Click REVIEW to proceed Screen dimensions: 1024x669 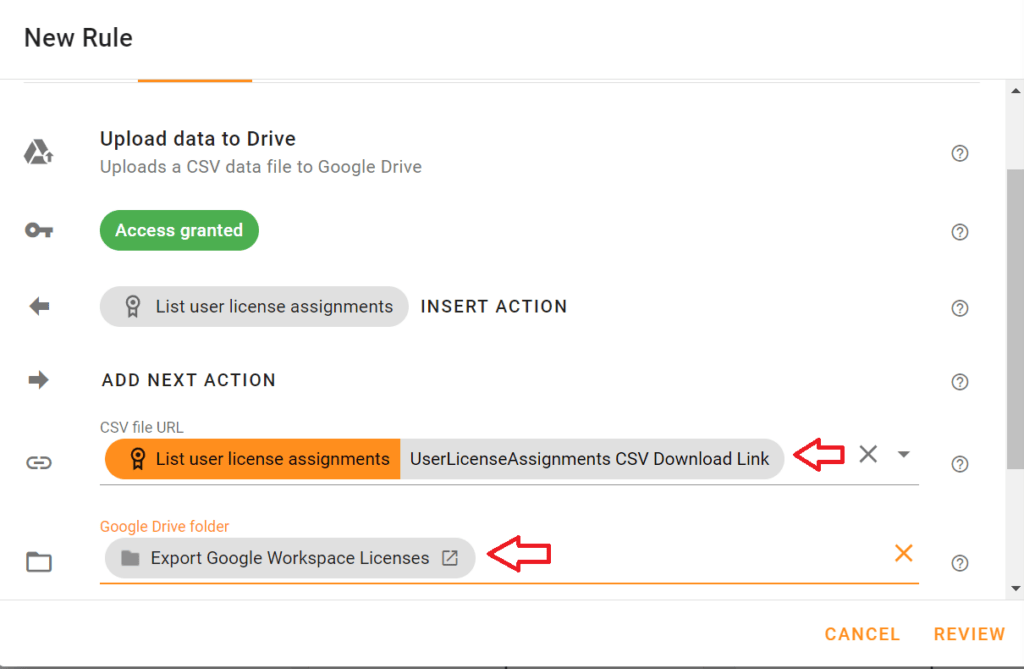pos(969,633)
